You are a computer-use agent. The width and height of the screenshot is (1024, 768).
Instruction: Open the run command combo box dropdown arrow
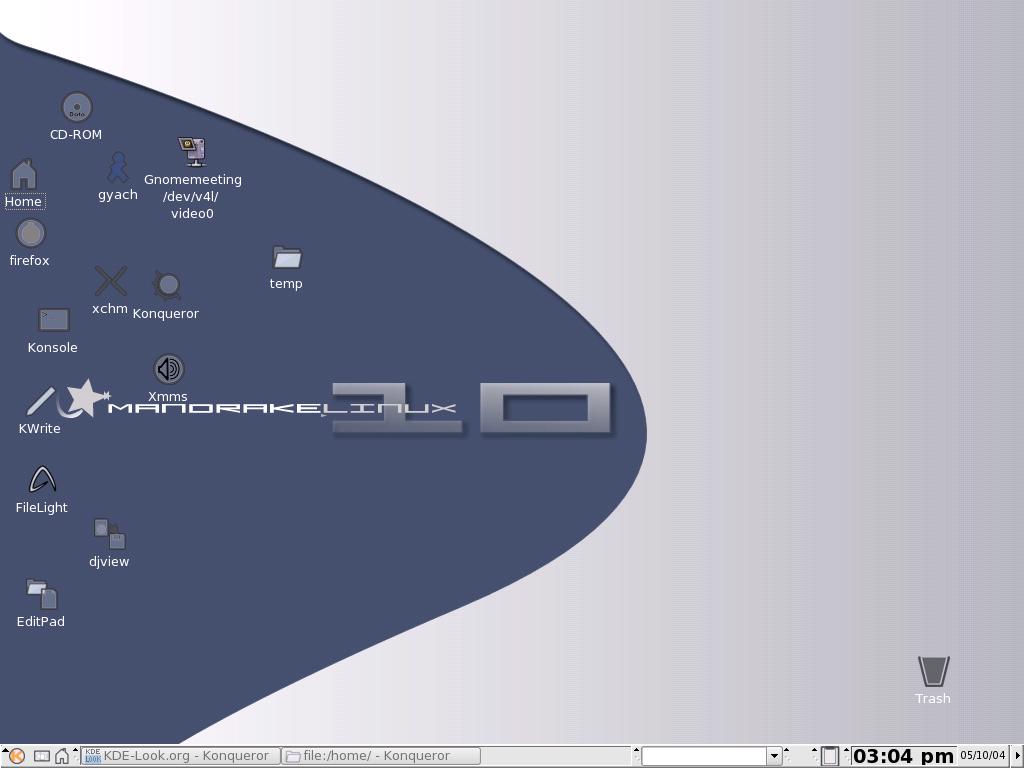click(774, 756)
